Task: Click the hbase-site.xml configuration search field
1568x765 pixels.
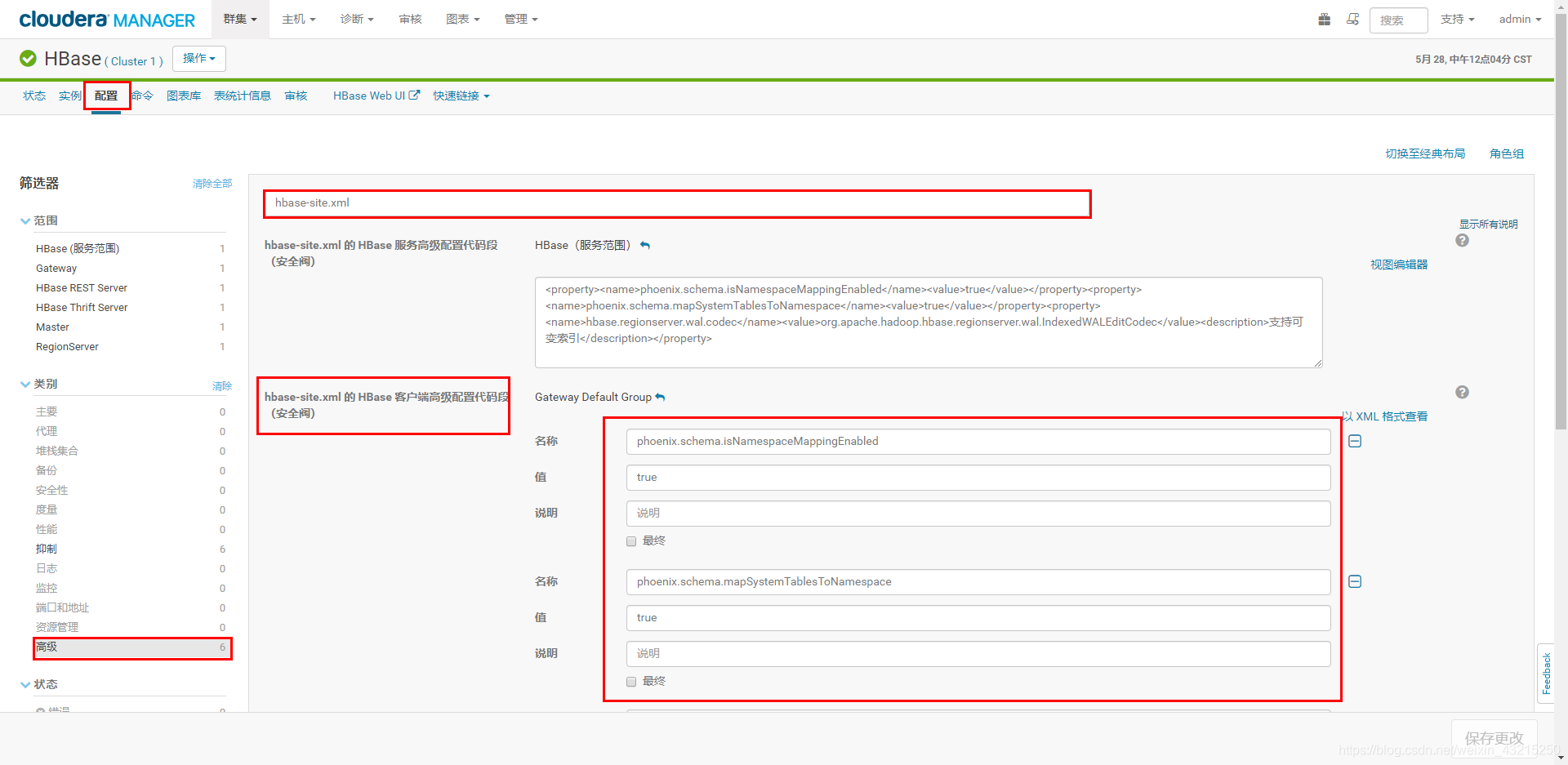Action: pos(677,203)
